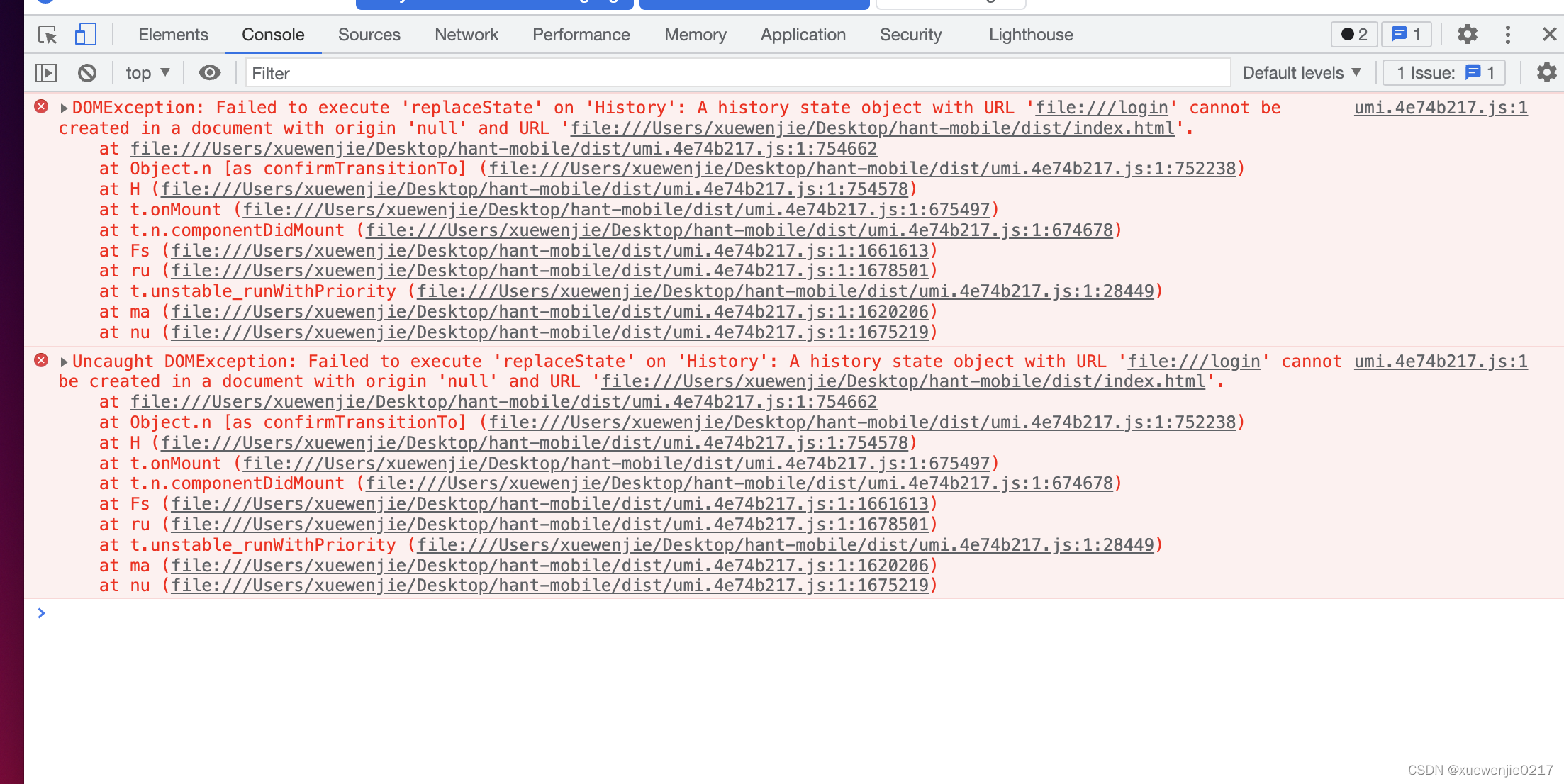
Task: Expand the Uncaught DOMException error entry
Action: click(65, 362)
